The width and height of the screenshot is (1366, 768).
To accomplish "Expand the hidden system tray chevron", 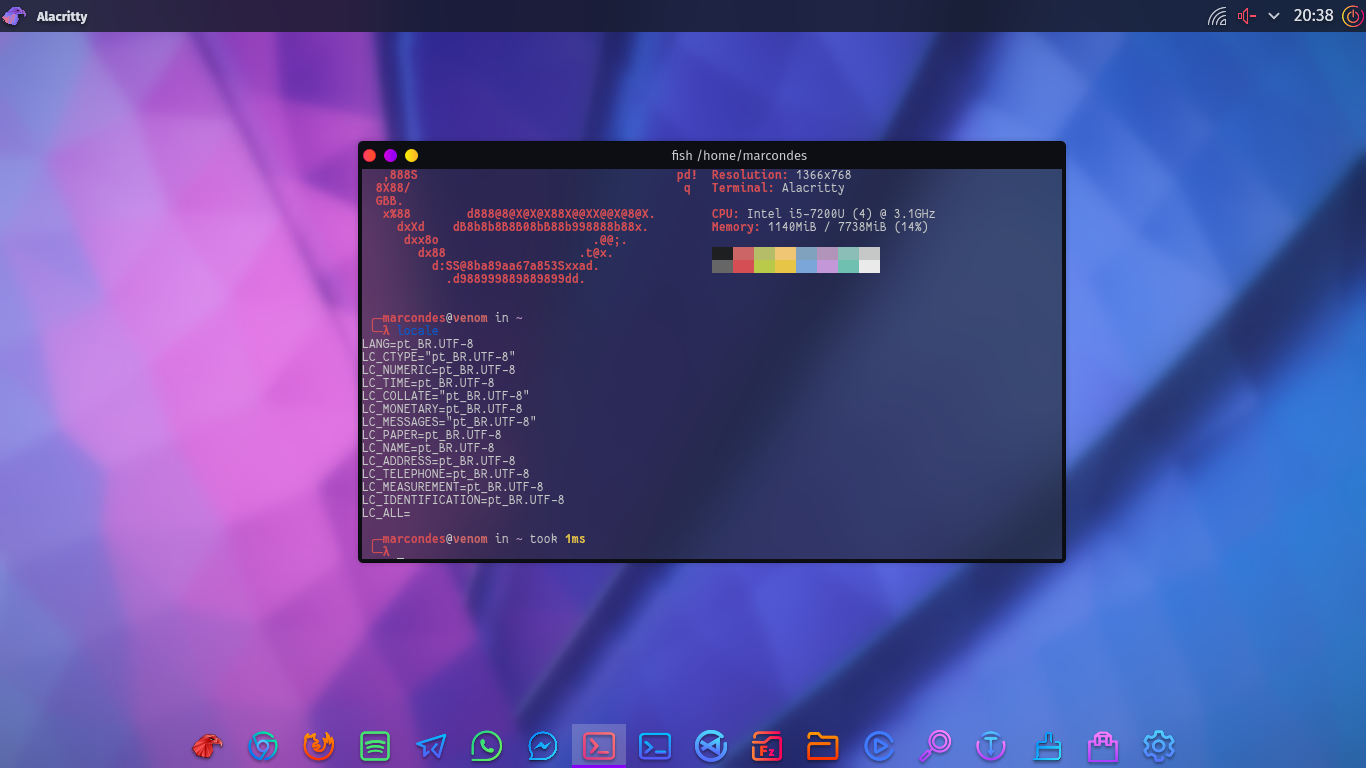I will click(1274, 16).
